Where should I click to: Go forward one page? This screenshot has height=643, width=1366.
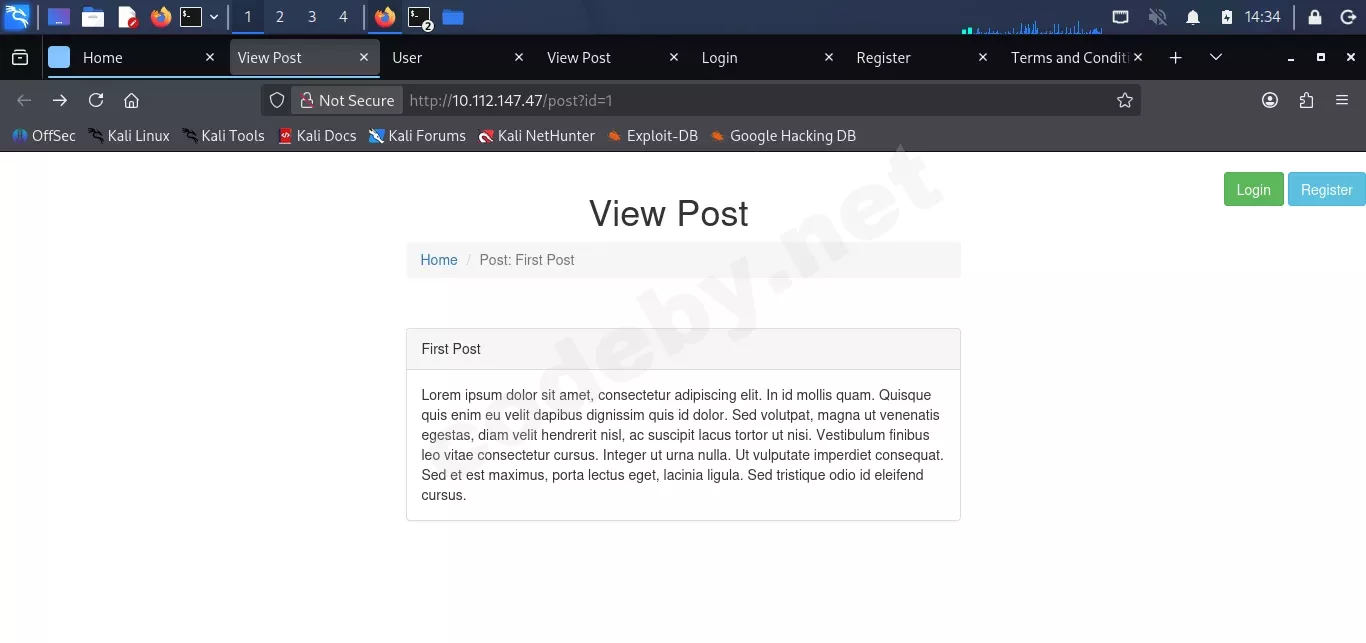click(x=60, y=100)
